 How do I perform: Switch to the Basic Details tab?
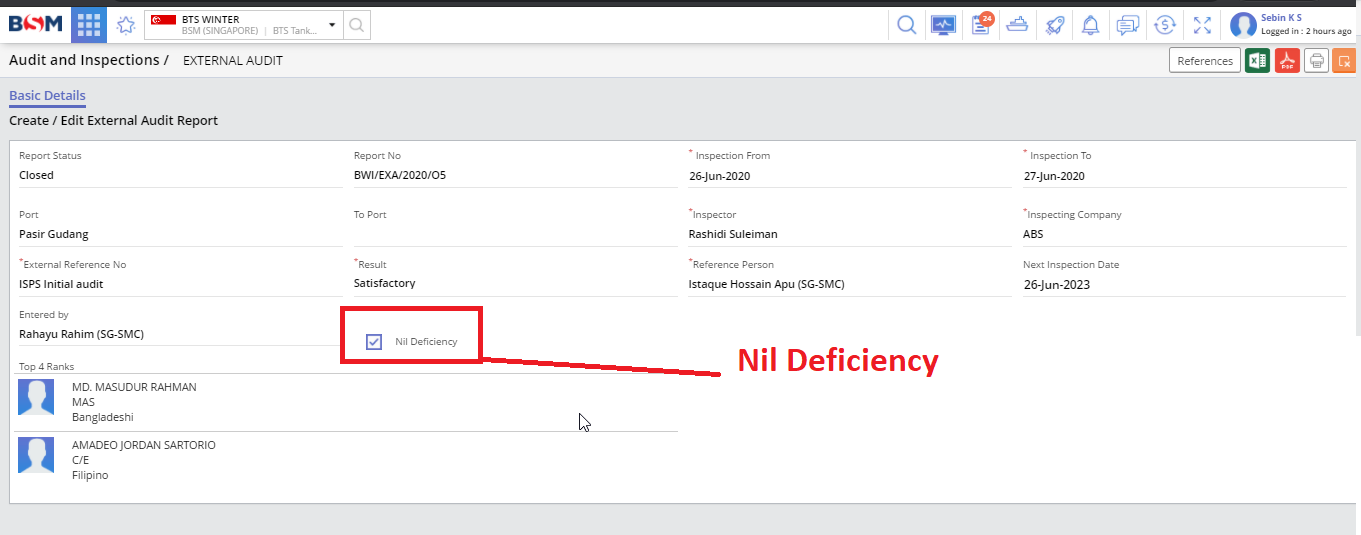[x=47, y=96]
